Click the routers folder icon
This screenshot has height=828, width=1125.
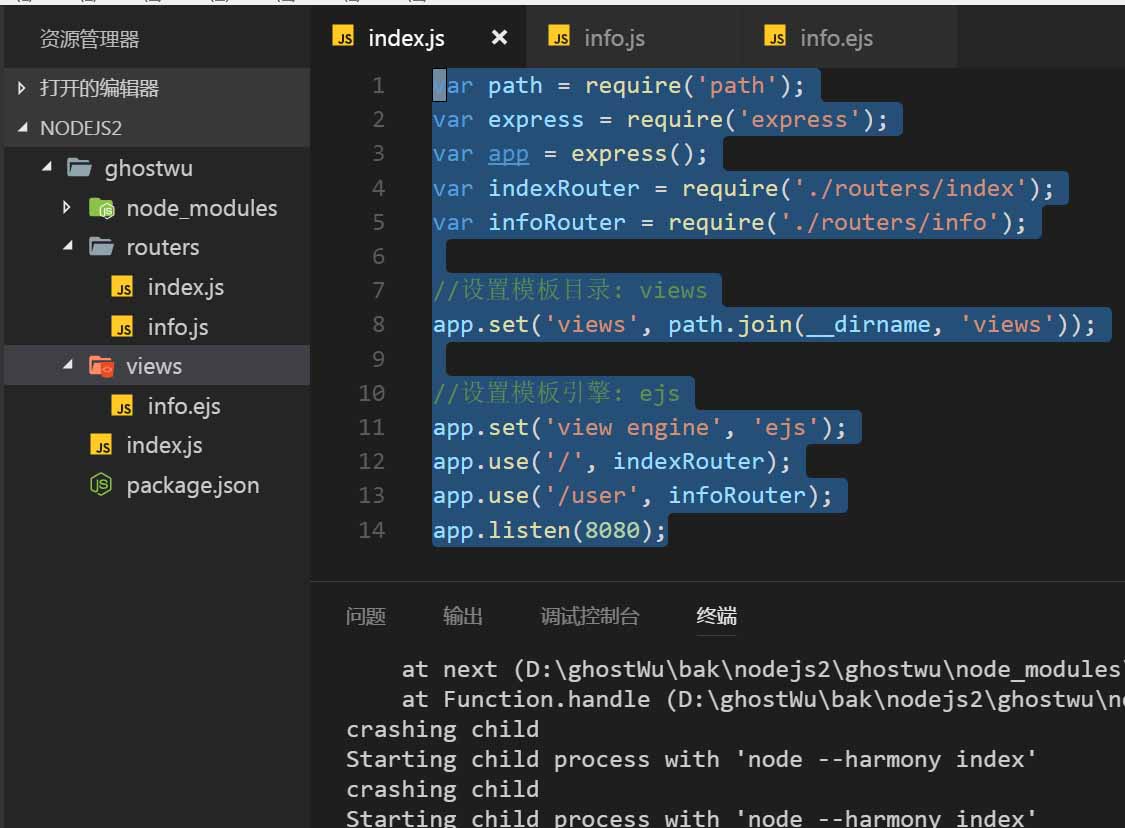[101, 247]
